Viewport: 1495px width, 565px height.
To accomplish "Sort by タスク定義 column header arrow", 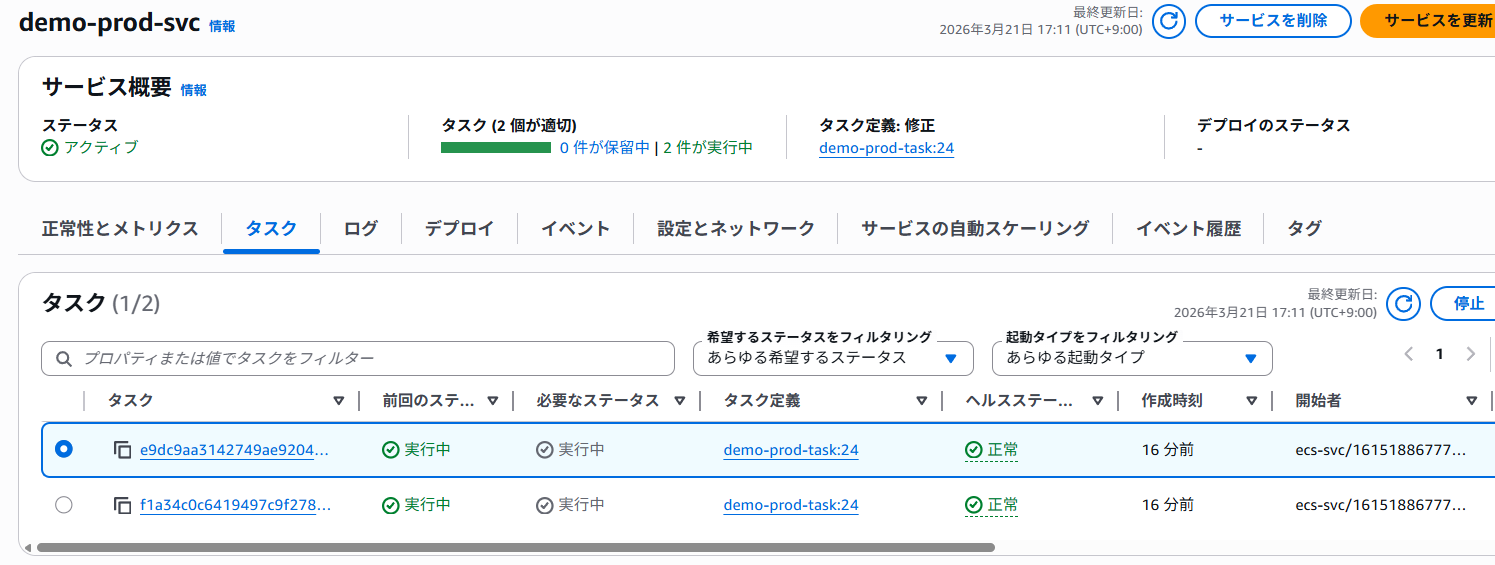I will (x=921, y=401).
